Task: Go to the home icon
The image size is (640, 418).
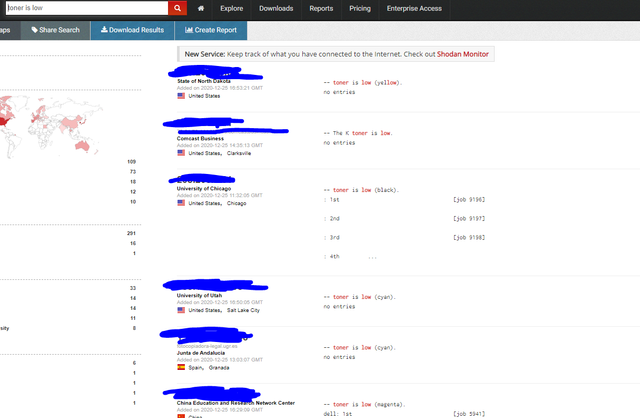Action: click(201, 8)
